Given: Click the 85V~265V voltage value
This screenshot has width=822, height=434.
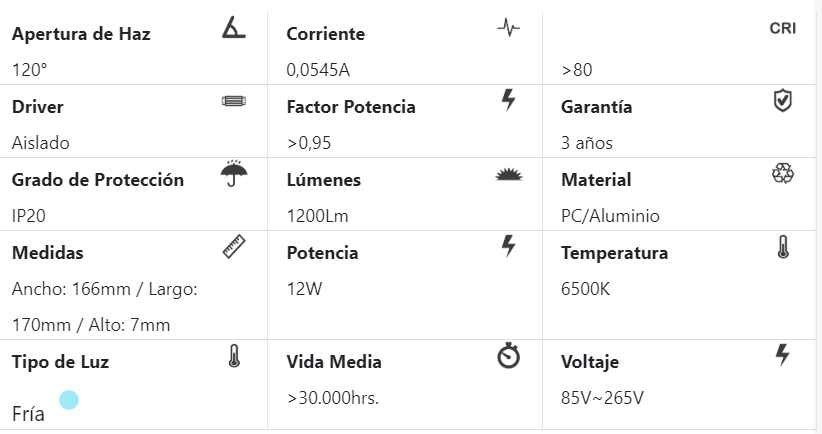Looking at the screenshot, I should [602, 398].
